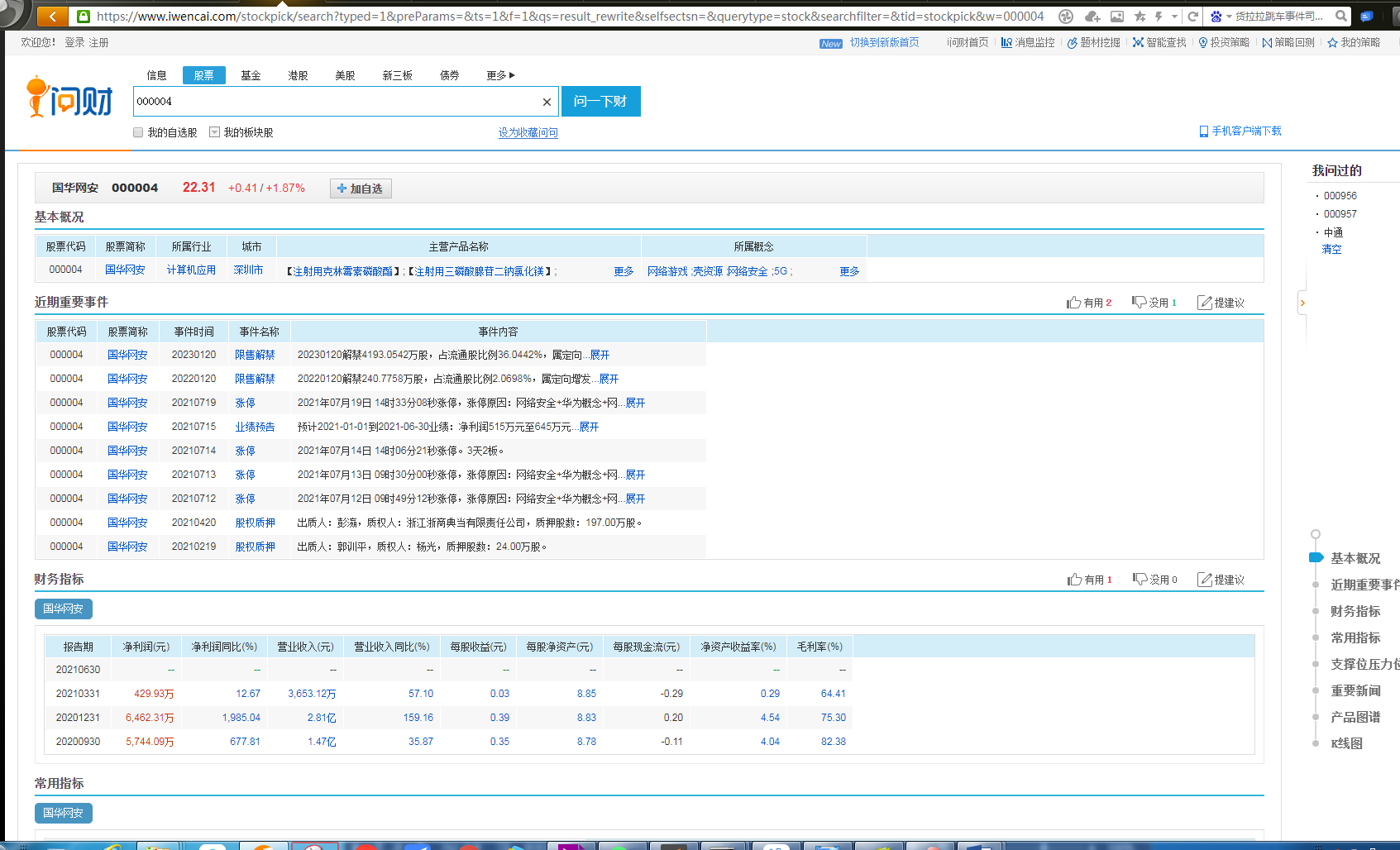Open 题材挖掘 from the top navigation

[x=1093, y=42]
